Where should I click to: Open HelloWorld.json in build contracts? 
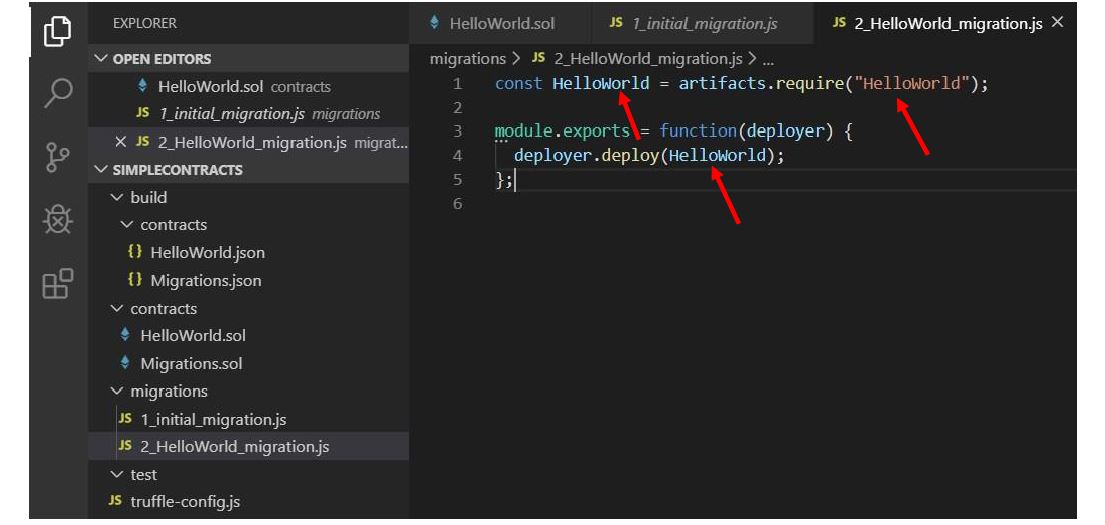point(207,252)
